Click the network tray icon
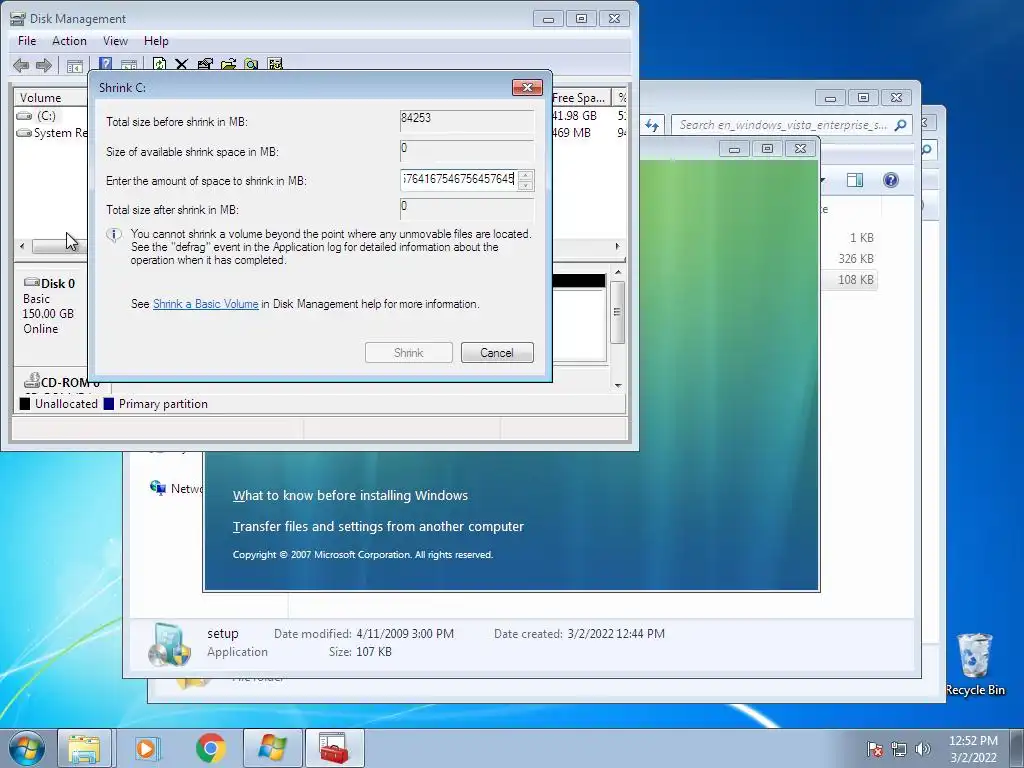This screenshot has height=768, width=1024. pos(899,749)
